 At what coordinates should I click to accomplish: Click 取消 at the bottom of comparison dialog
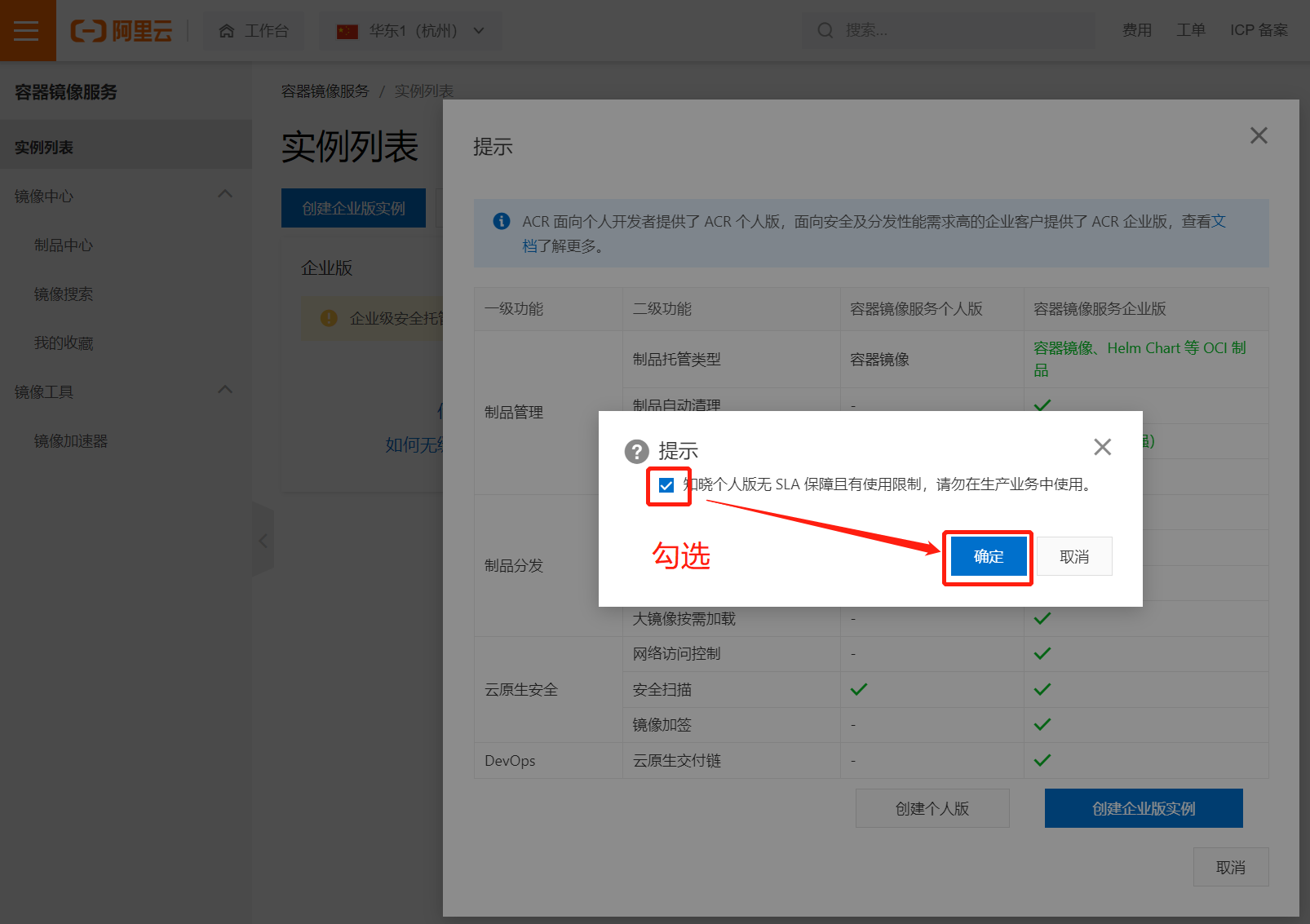point(1231,867)
